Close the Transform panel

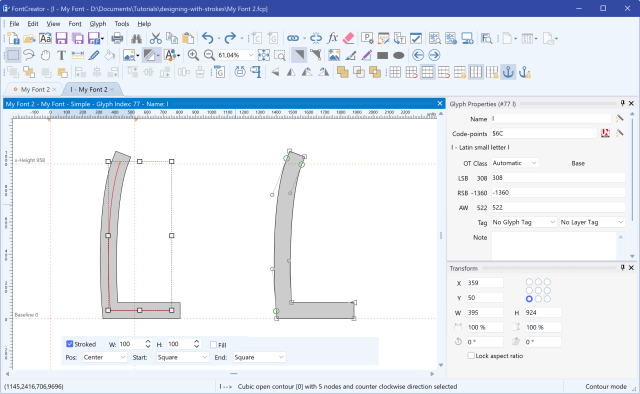point(631,268)
